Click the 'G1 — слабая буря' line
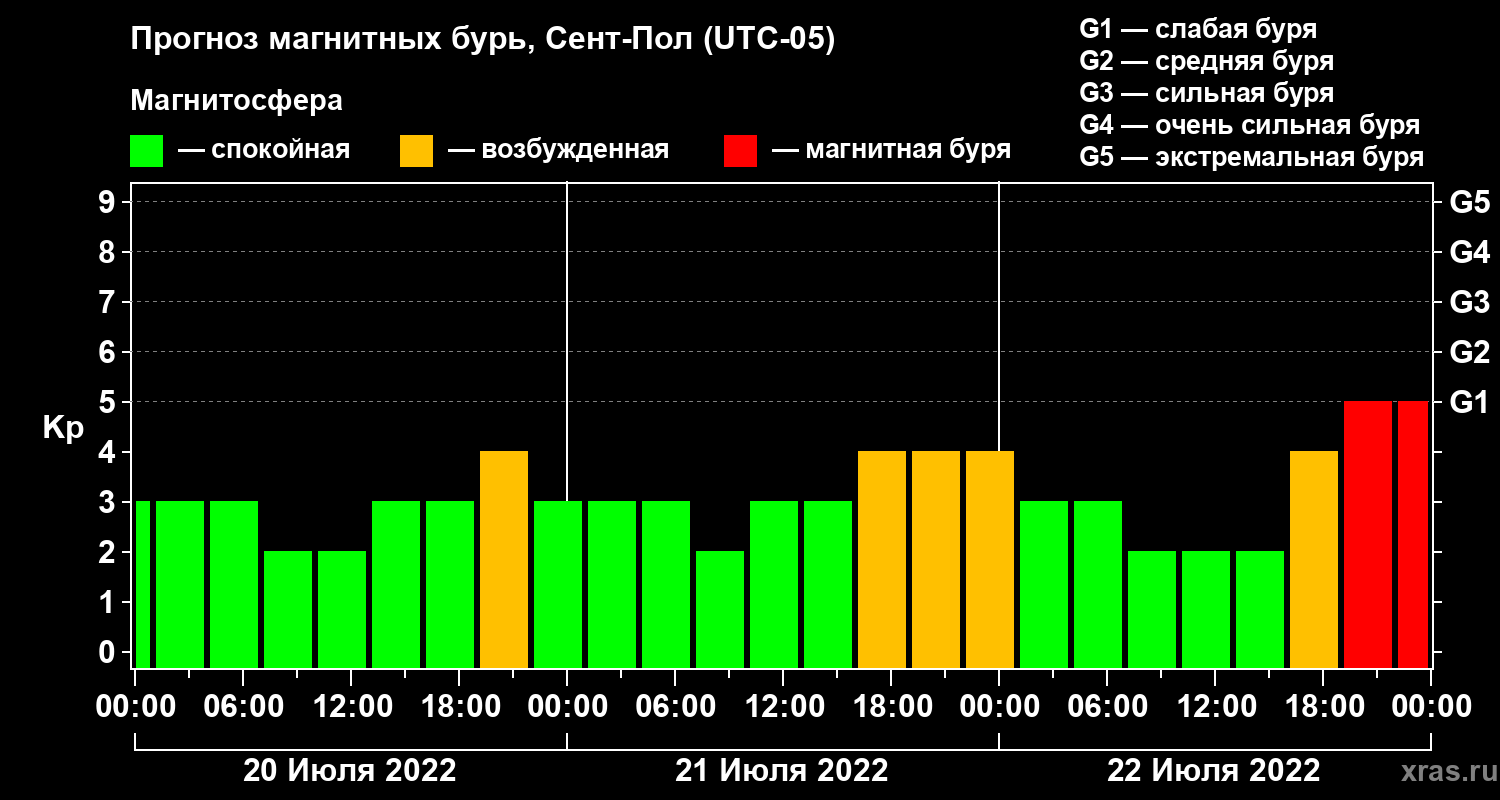Image resolution: width=1500 pixels, height=800 pixels. (1198, 28)
